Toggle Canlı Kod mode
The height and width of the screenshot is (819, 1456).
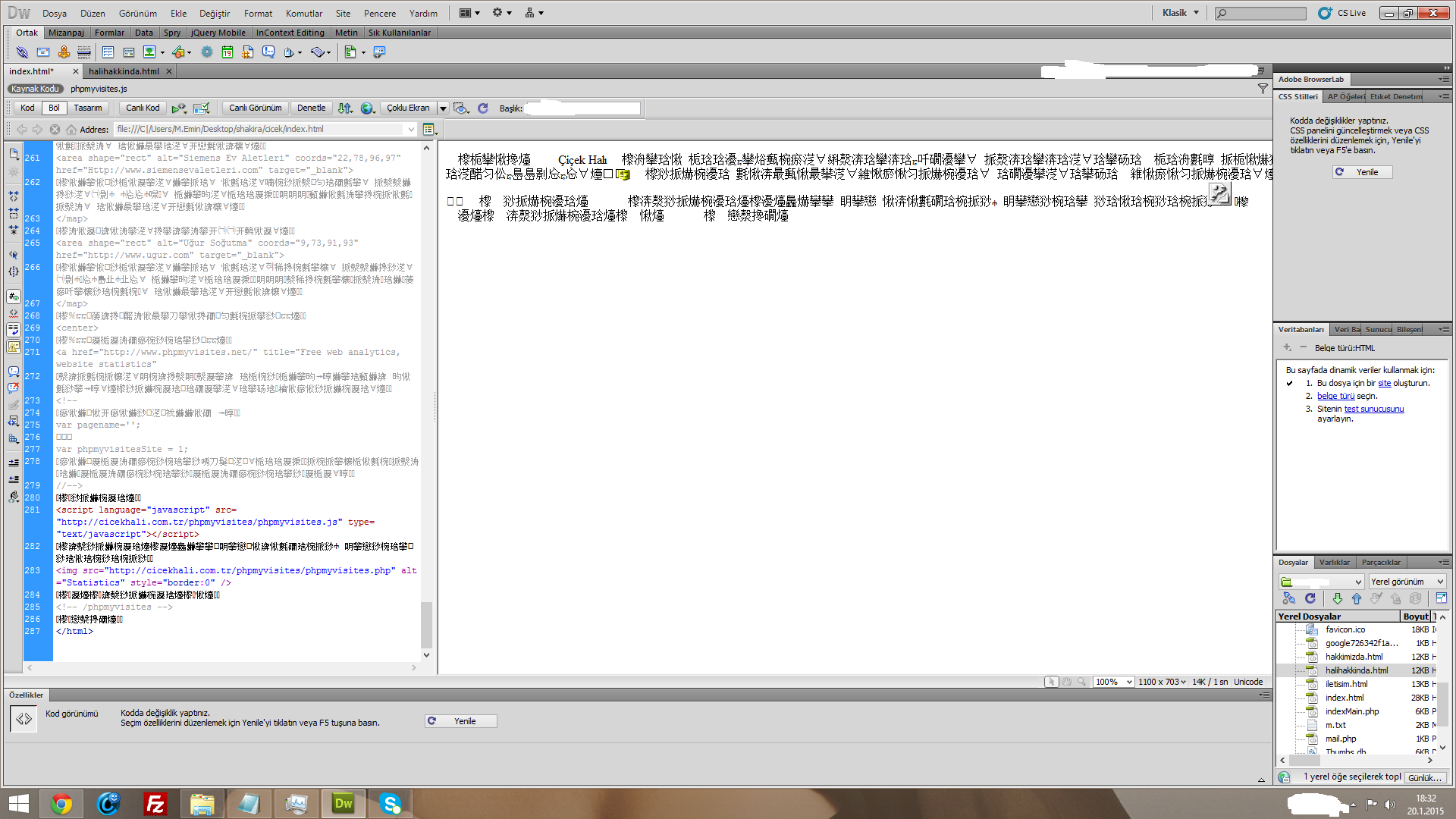click(143, 108)
